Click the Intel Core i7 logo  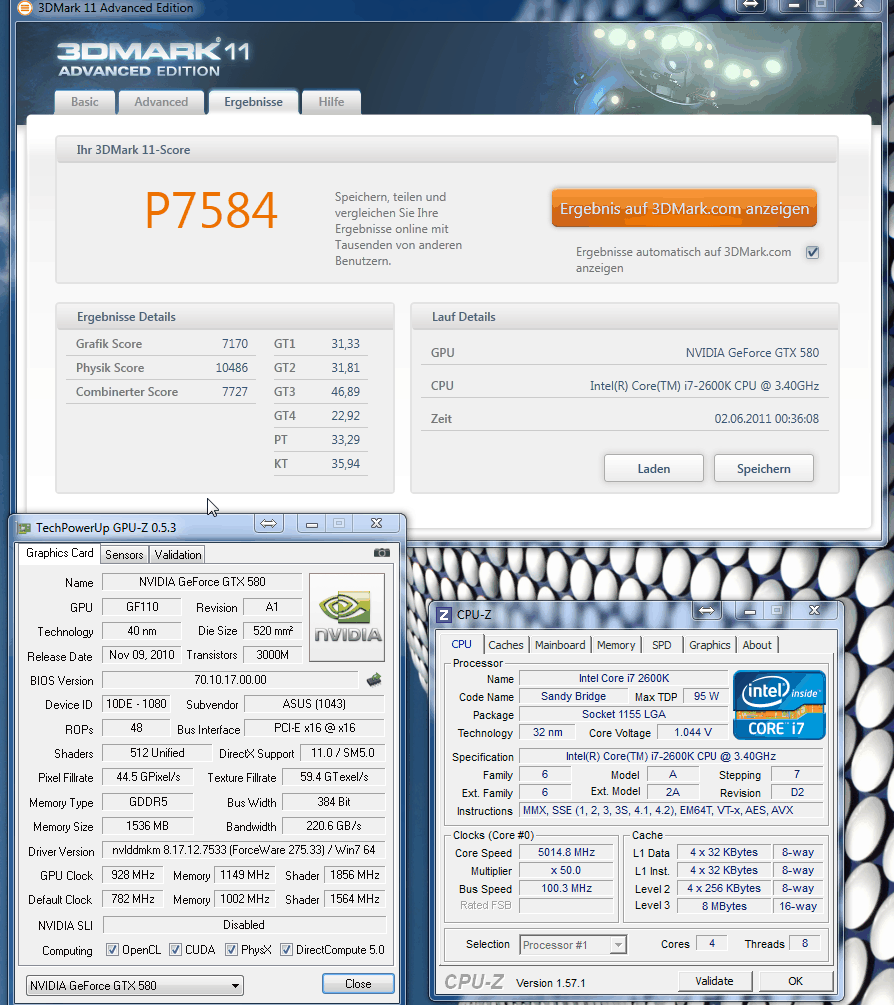[x=779, y=704]
